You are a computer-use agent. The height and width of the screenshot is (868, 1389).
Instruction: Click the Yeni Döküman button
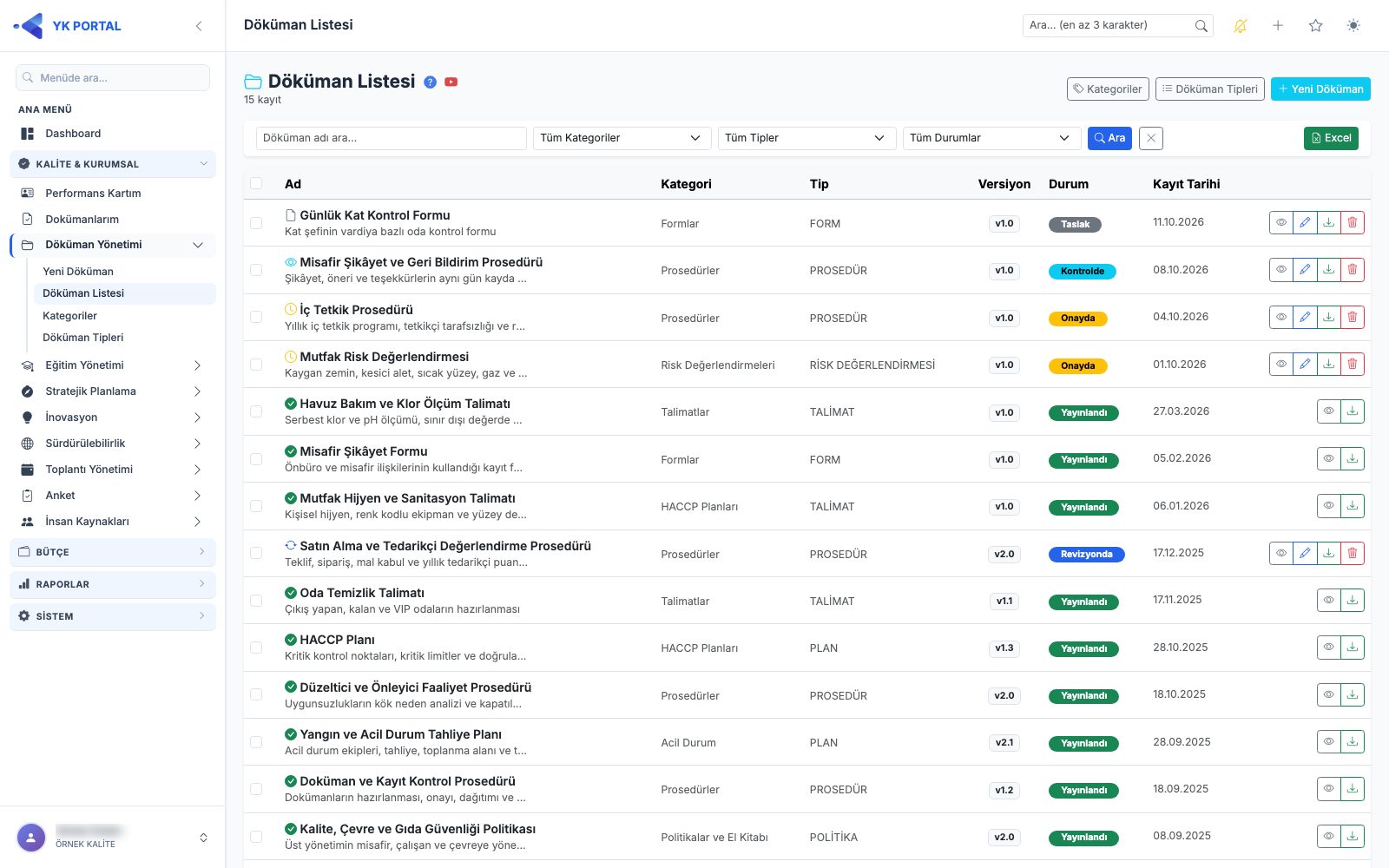click(1320, 89)
